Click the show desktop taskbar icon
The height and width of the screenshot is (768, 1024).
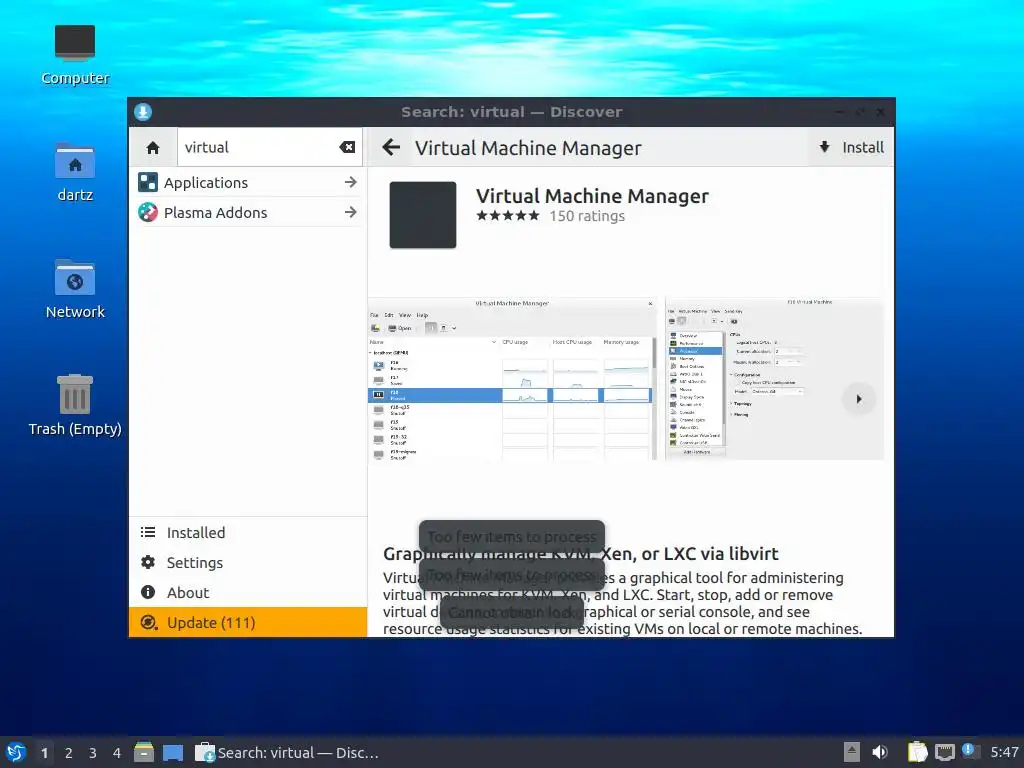(x=173, y=753)
